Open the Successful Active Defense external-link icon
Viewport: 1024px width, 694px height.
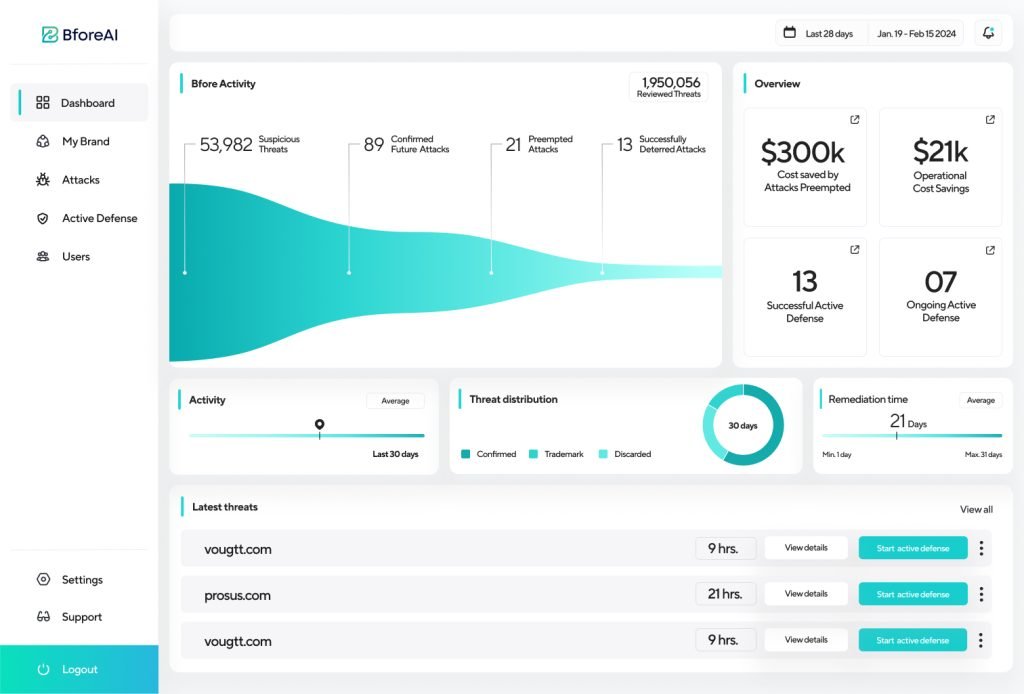[x=854, y=250]
